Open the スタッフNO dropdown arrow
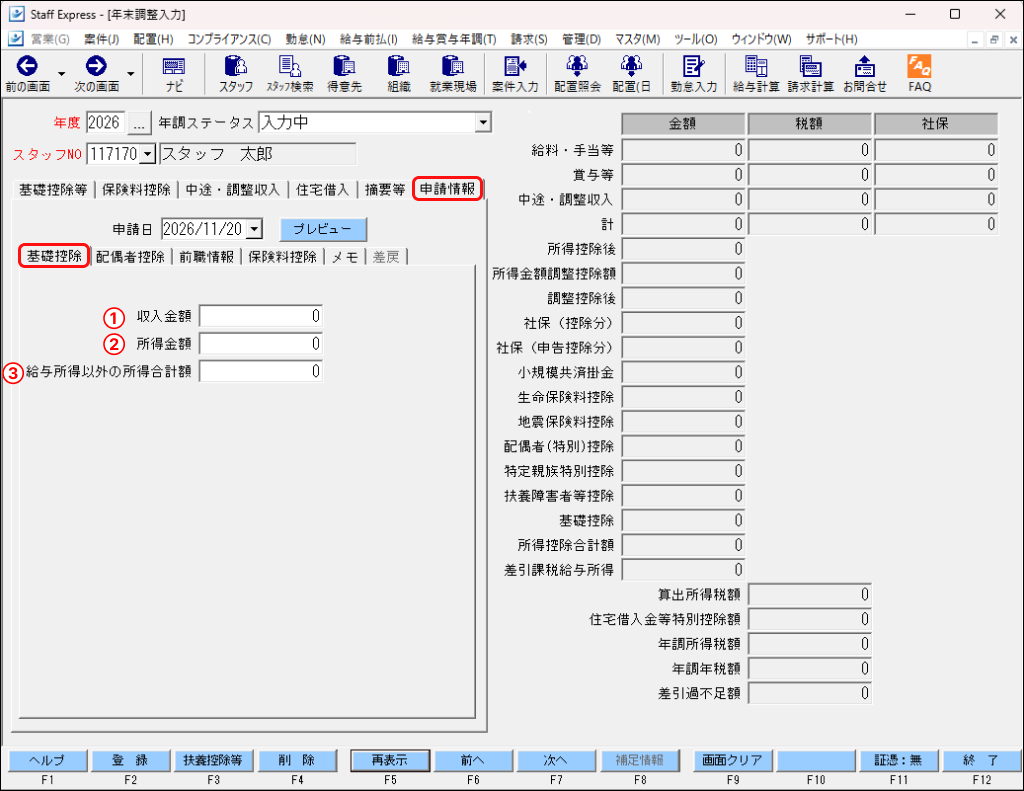Image resolution: width=1024 pixels, height=791 pixels. click(148, 154)
